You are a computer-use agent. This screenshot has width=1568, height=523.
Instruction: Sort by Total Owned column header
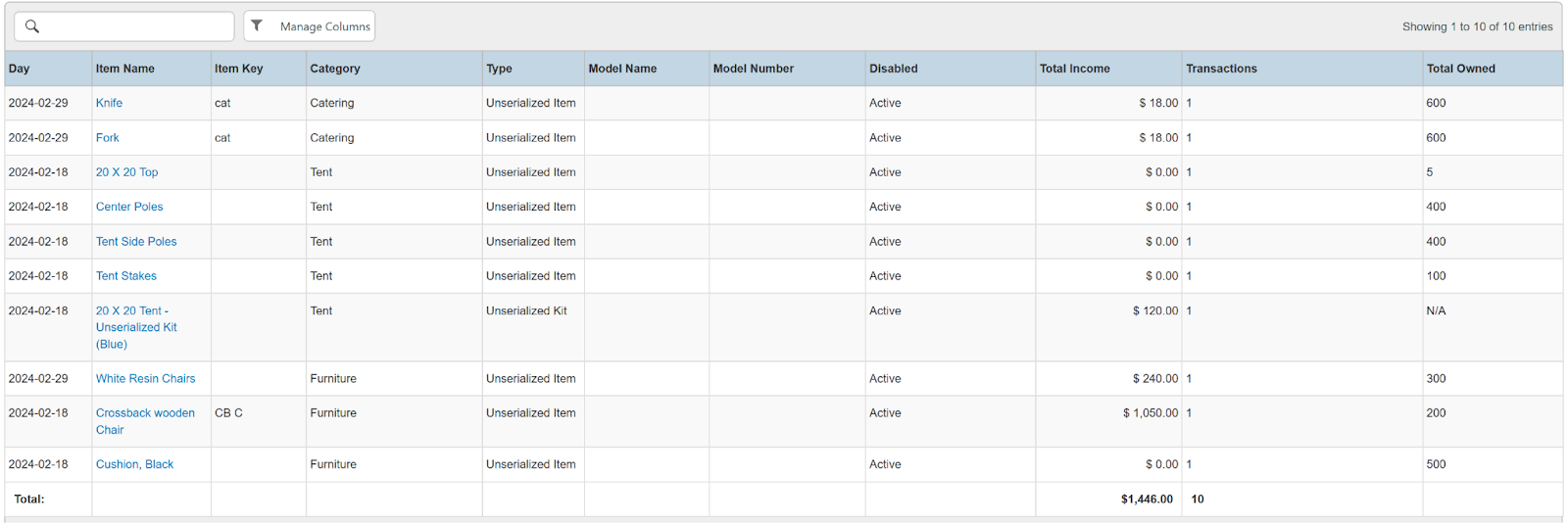point(1460,69)
